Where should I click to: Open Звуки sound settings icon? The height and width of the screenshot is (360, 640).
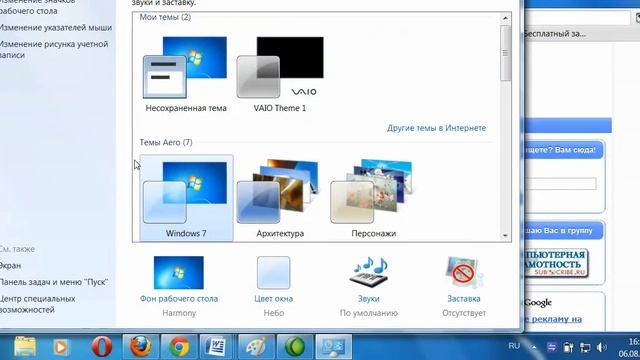369,272
